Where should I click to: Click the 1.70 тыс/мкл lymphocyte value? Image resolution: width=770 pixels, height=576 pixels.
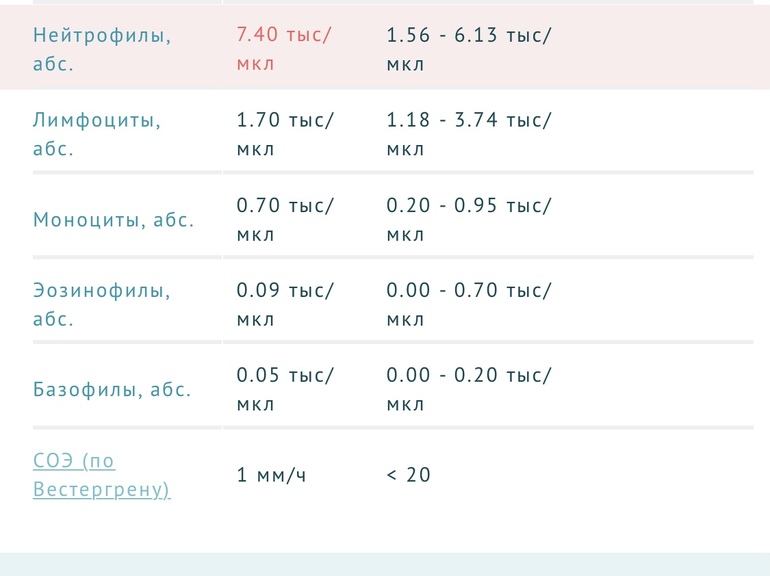coord(285,134)
